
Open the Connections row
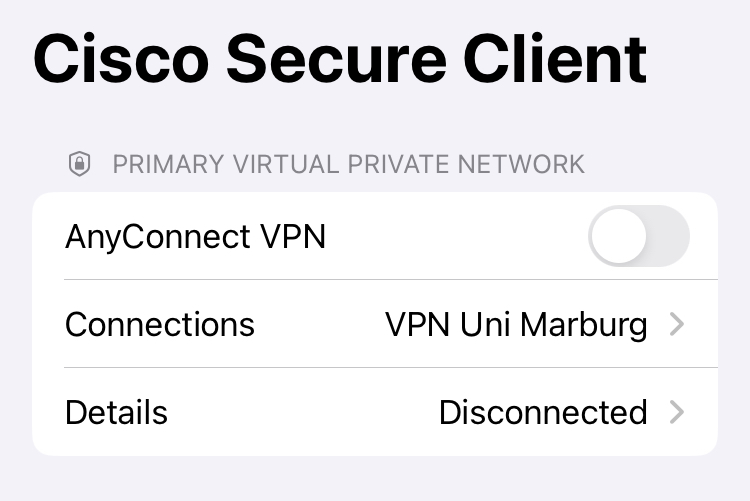(x=375, y=324)
